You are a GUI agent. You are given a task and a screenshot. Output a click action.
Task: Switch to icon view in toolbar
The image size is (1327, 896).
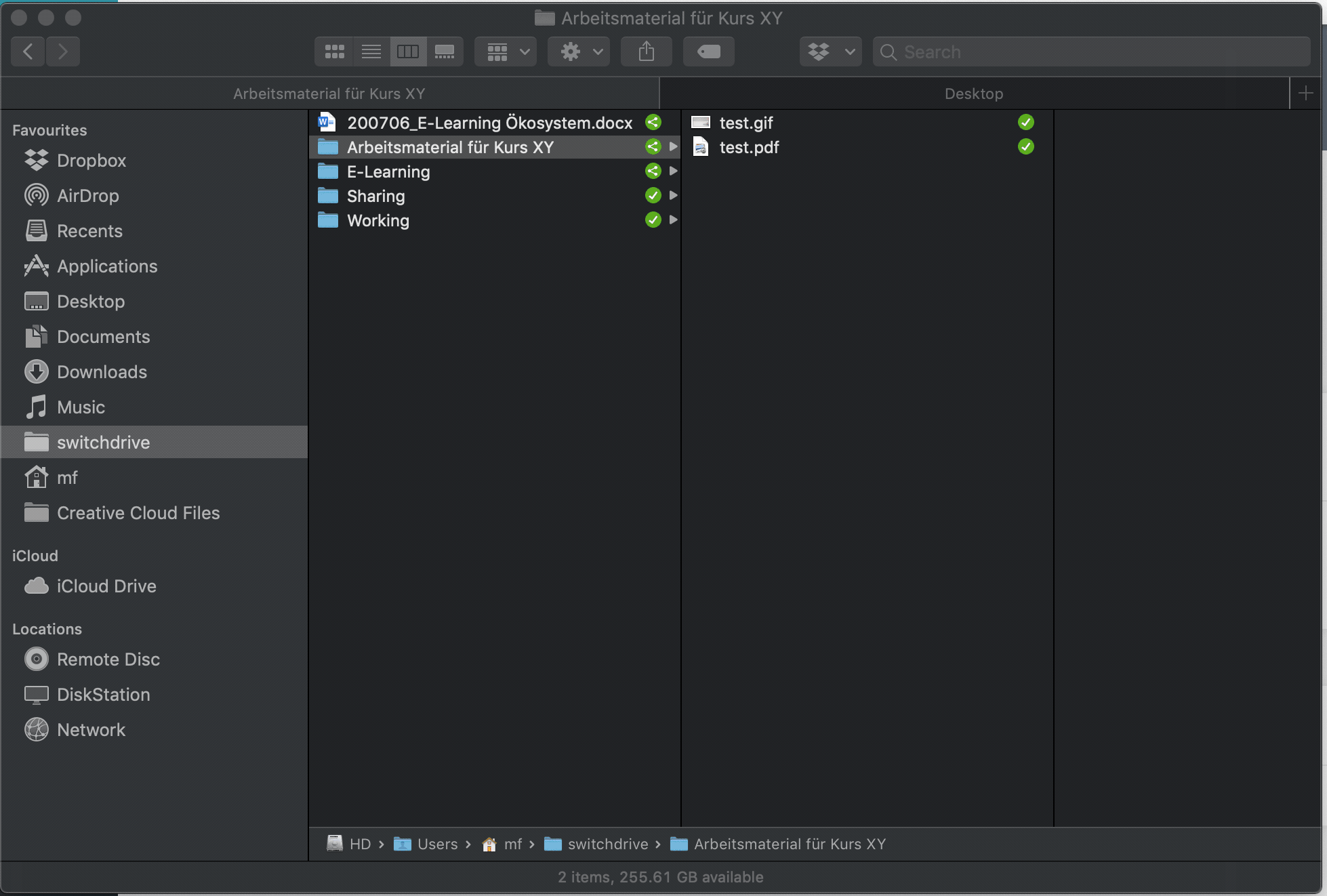[334, 52]
